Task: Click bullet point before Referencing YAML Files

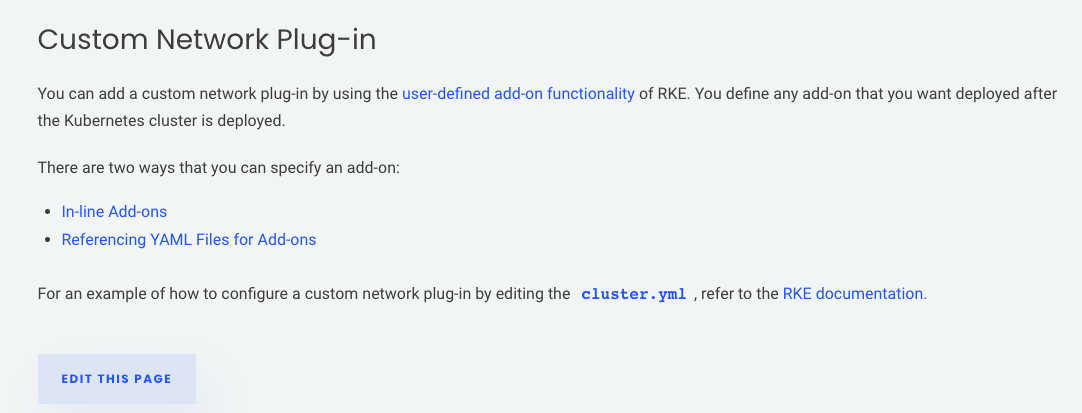Action: 48,241
